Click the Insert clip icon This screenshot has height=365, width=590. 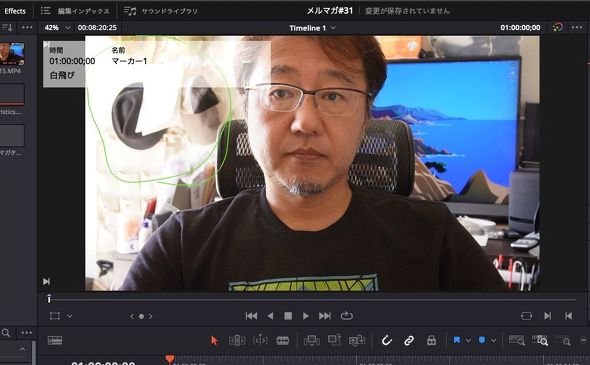[312, 341]
